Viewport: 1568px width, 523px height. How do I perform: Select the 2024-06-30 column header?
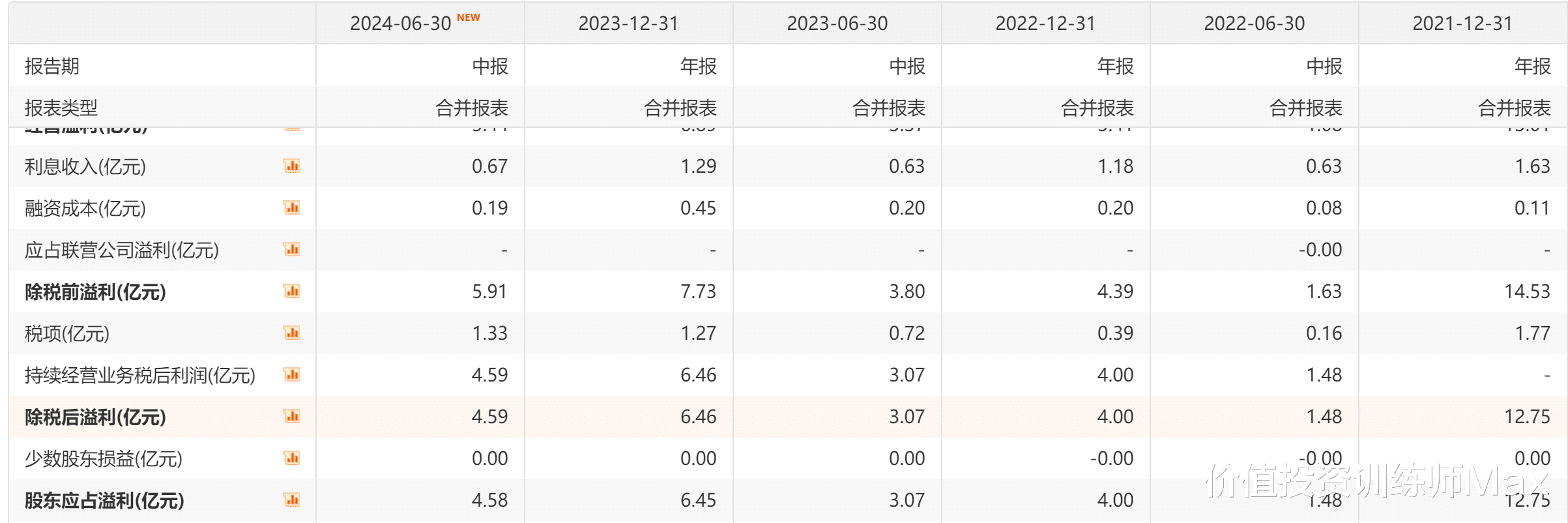[x=400, y=23]
